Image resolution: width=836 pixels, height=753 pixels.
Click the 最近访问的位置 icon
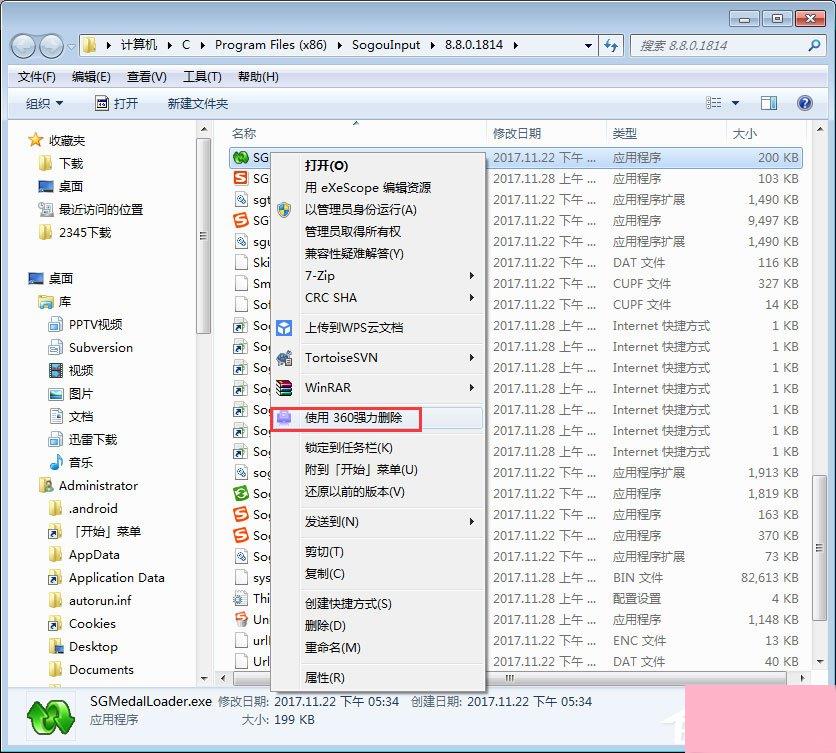coord(46,210)
